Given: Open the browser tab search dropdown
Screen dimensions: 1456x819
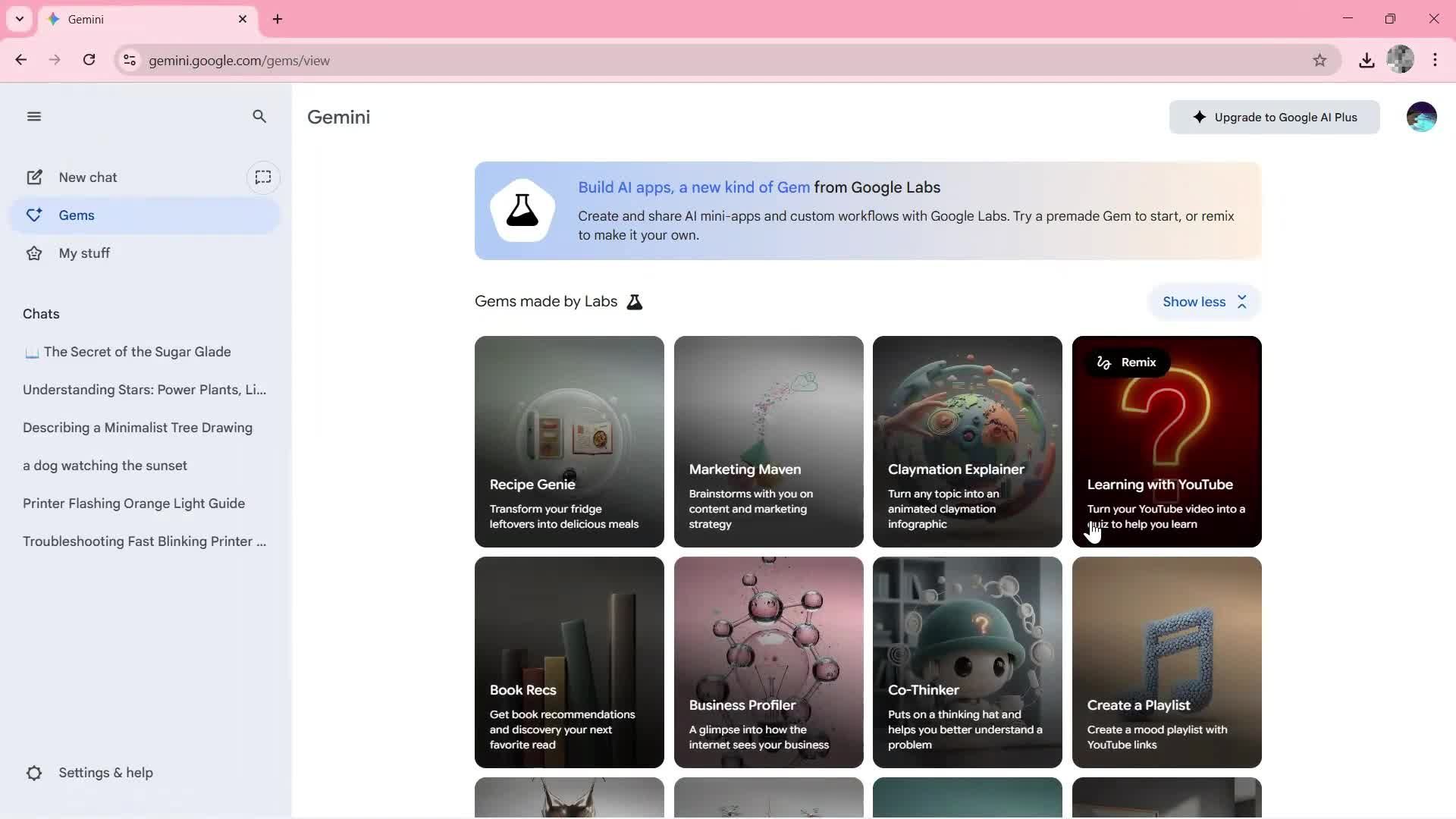Looking at the screenshot, I should click(19, 19).
